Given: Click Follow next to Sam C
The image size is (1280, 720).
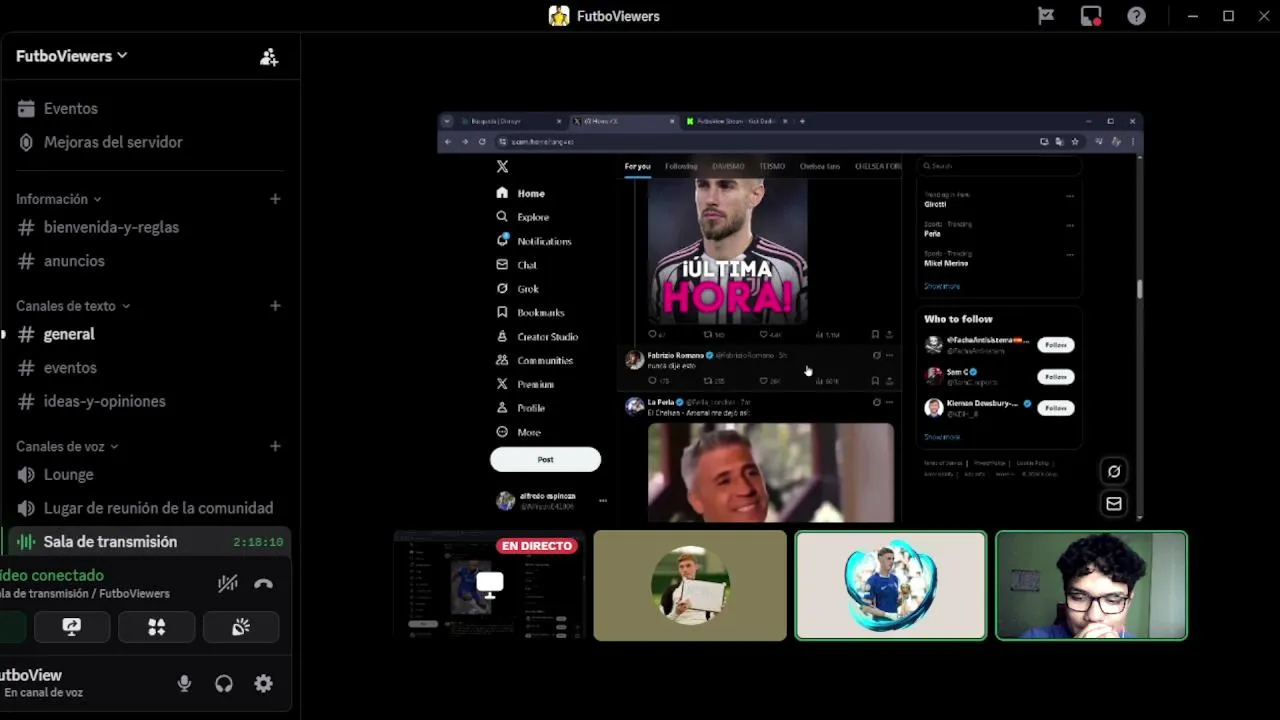Looking at the screenshot, I should tap(1055, 377).
